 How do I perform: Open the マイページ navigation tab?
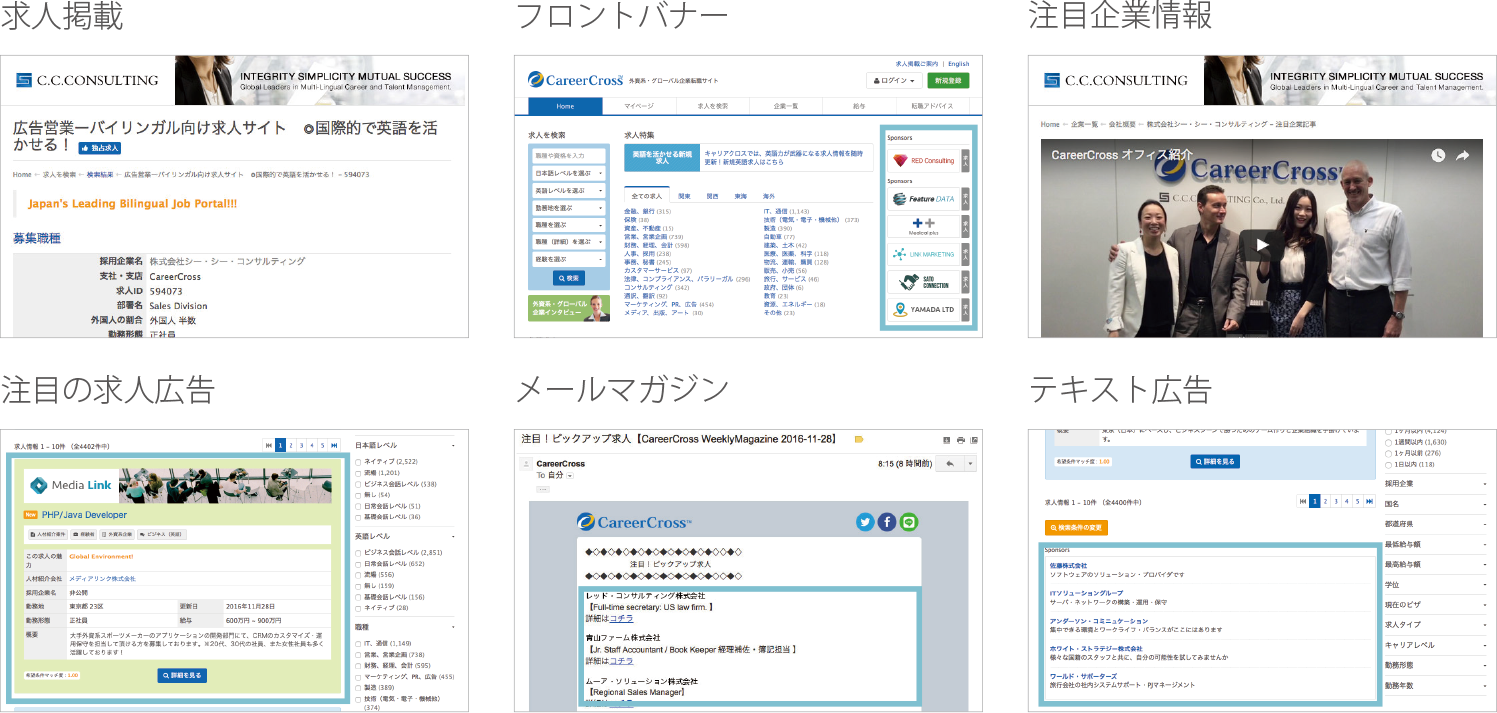tap(639, 106)
